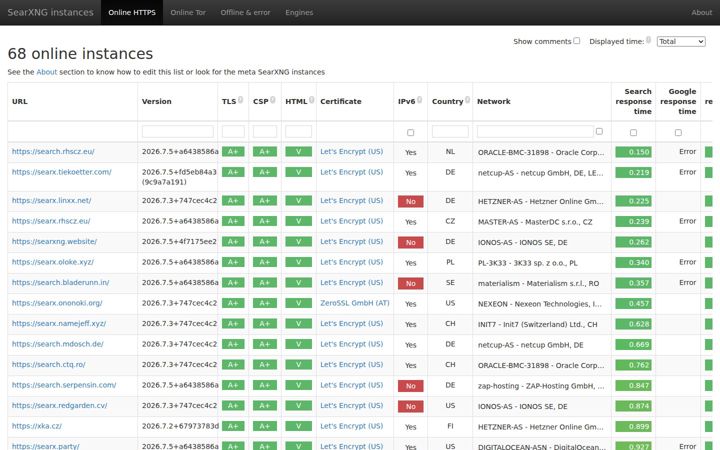
Task: Open https://searx.linxx.net/ instance link
Action: (51, 201)
